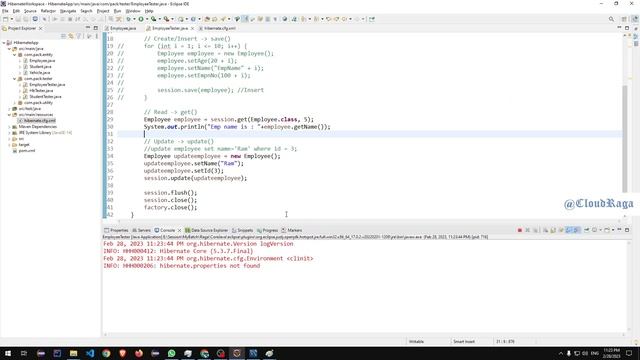Open Chrome from the taskbar

click(106, 353)
